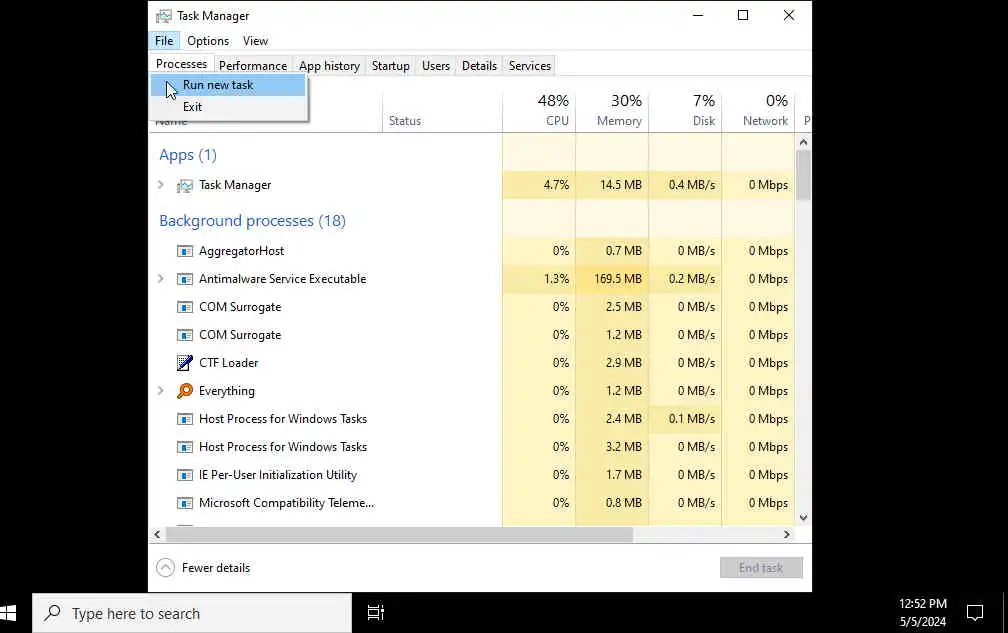The height and width of the screenshot is (633, 1008).
Task: Choose Exit in the File menu
Action: coord(228,107)
